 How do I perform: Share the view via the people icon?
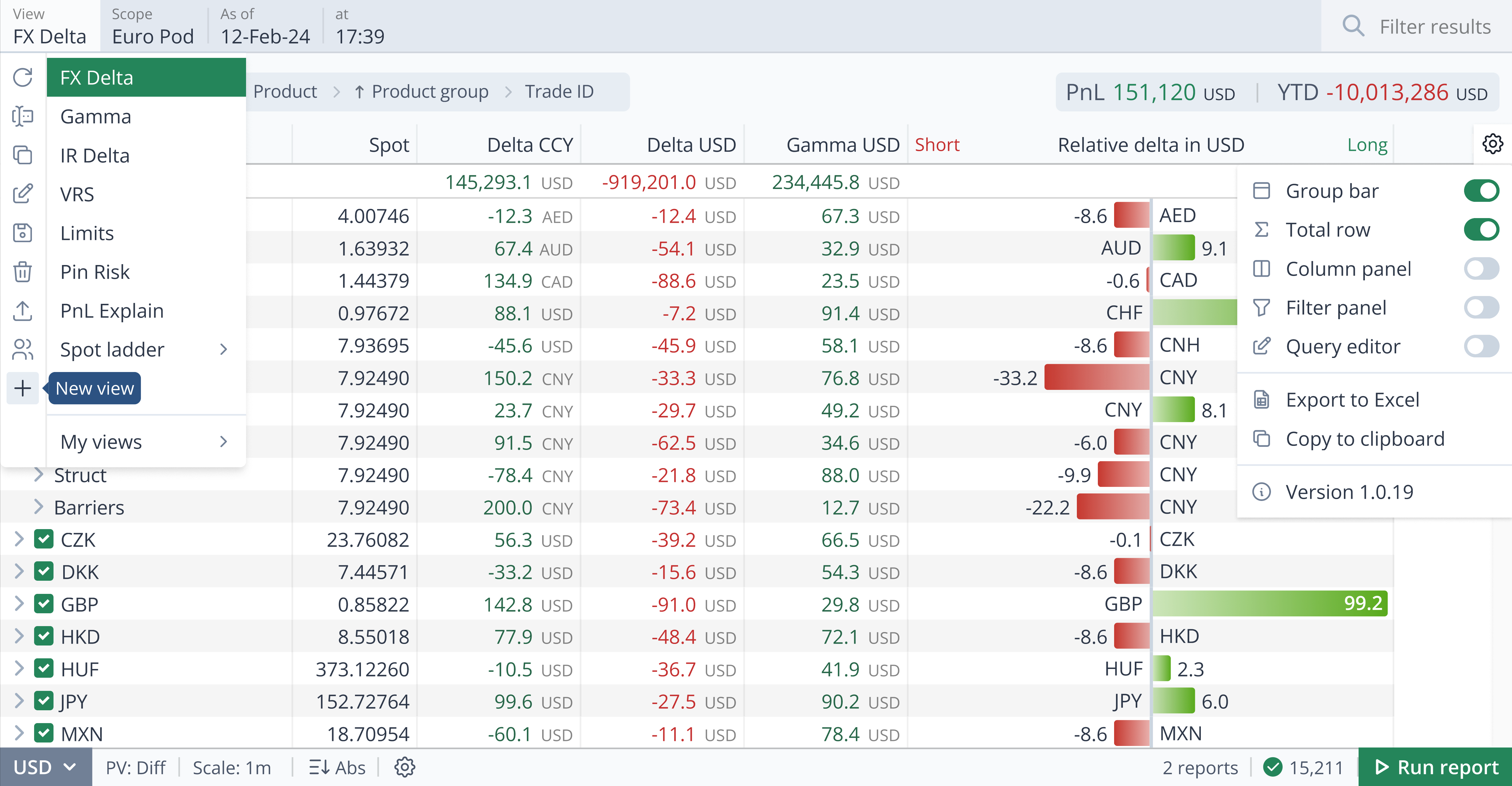[x=22, y=349]
